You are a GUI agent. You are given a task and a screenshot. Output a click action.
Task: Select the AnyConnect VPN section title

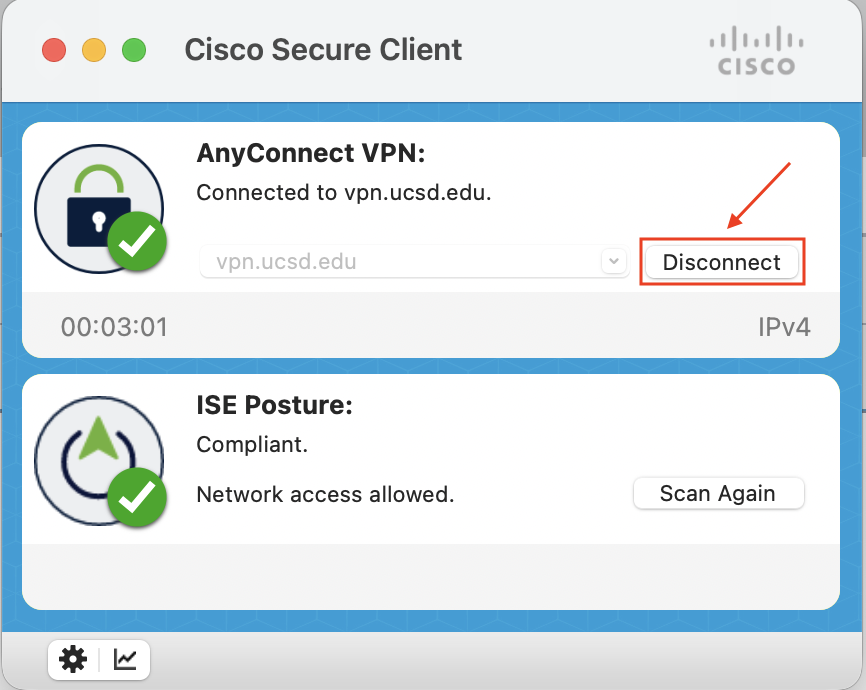310,154
